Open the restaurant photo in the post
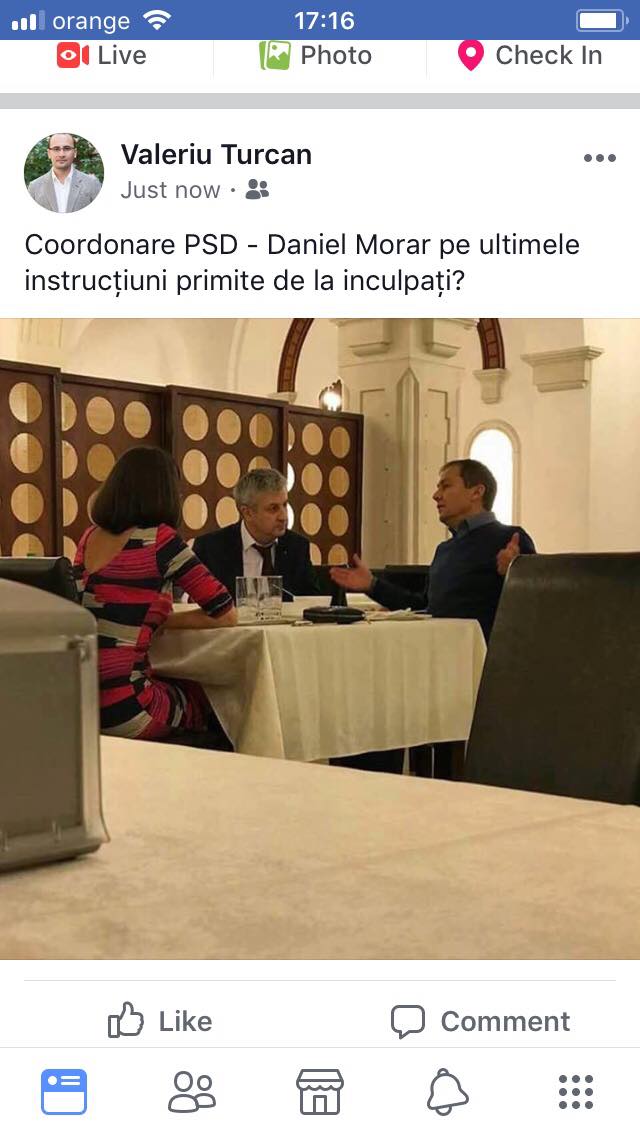This screenshot has height=1136, width=640. coord(320,639)
